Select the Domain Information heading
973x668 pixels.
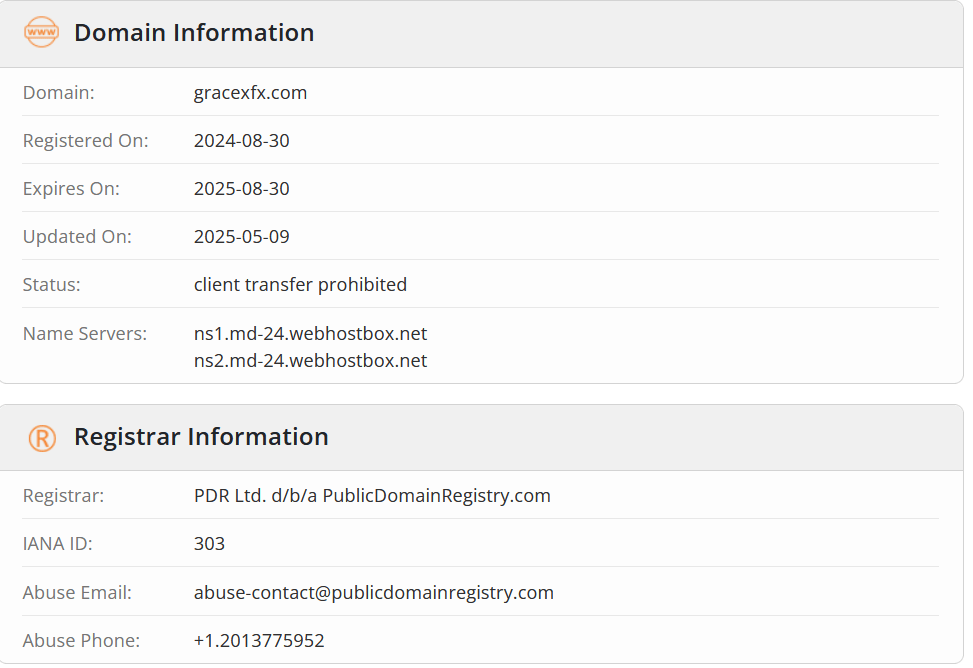click(x=194, y=33)
